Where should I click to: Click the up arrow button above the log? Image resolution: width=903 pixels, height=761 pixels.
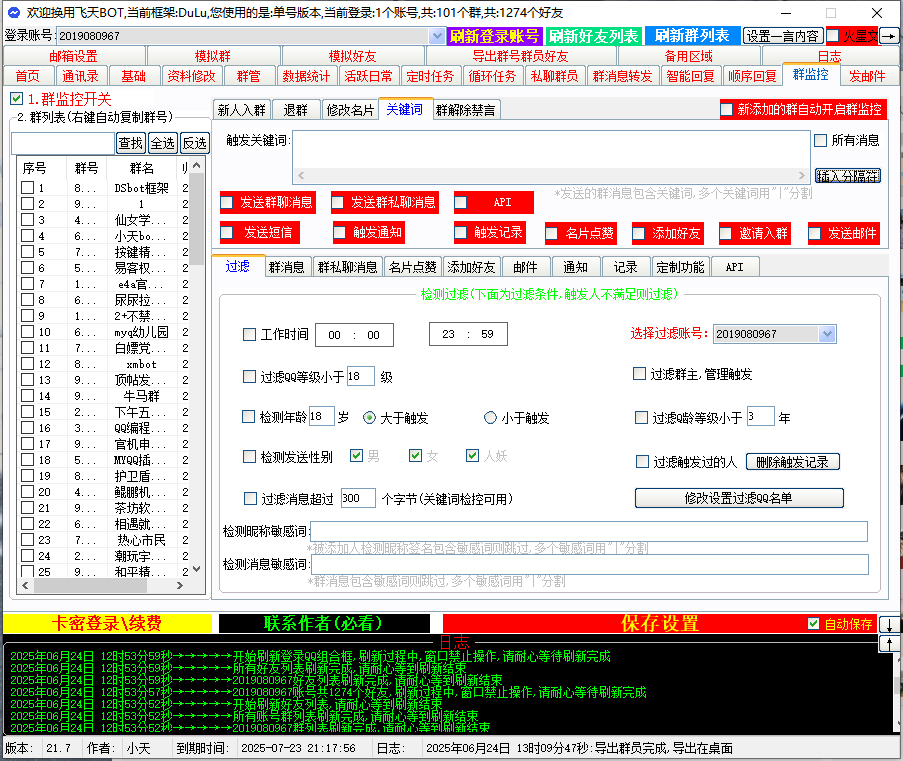coord(890,643)
